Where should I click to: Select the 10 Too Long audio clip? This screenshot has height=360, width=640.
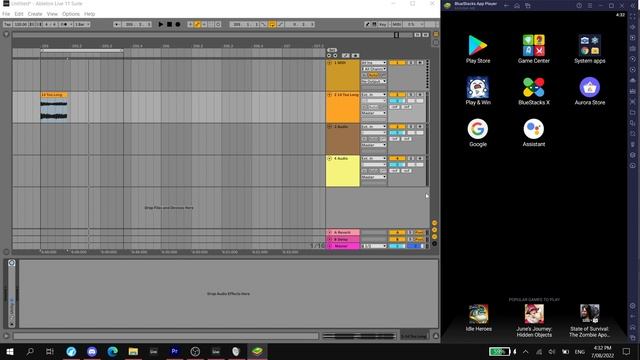pos(54,107)
